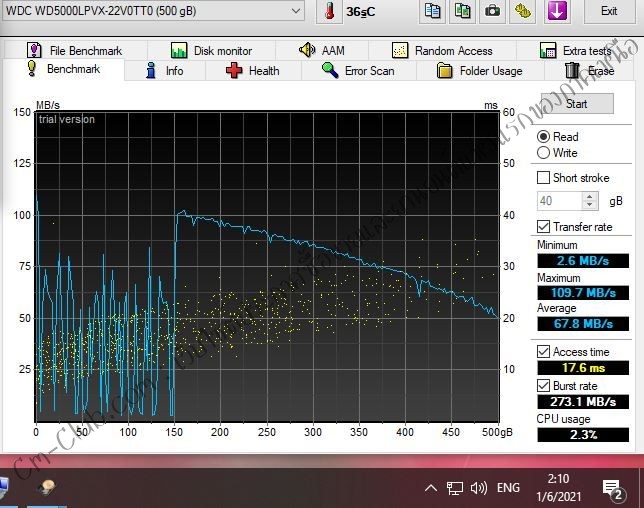Click the Disk monitor chart icon

(179, 51)
